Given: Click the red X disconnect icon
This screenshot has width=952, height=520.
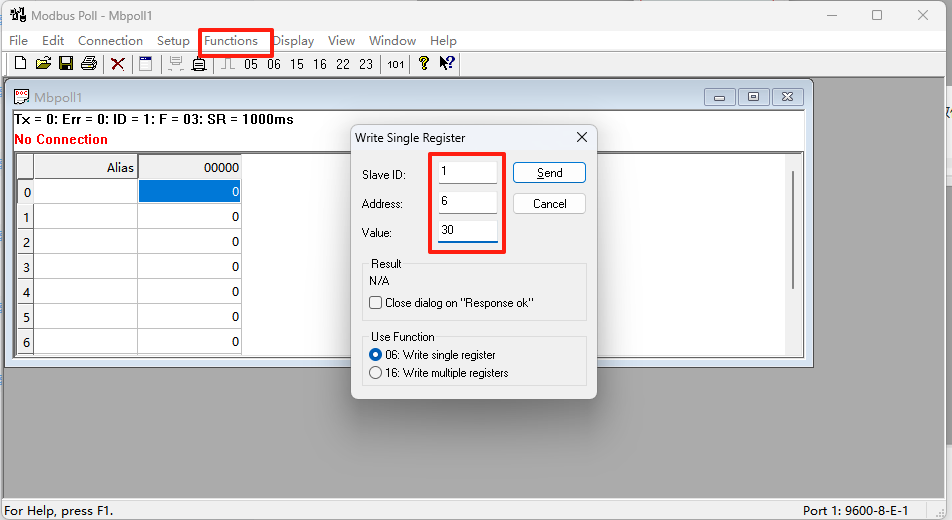Looking at the screenshot, I should tap(118, 64).
